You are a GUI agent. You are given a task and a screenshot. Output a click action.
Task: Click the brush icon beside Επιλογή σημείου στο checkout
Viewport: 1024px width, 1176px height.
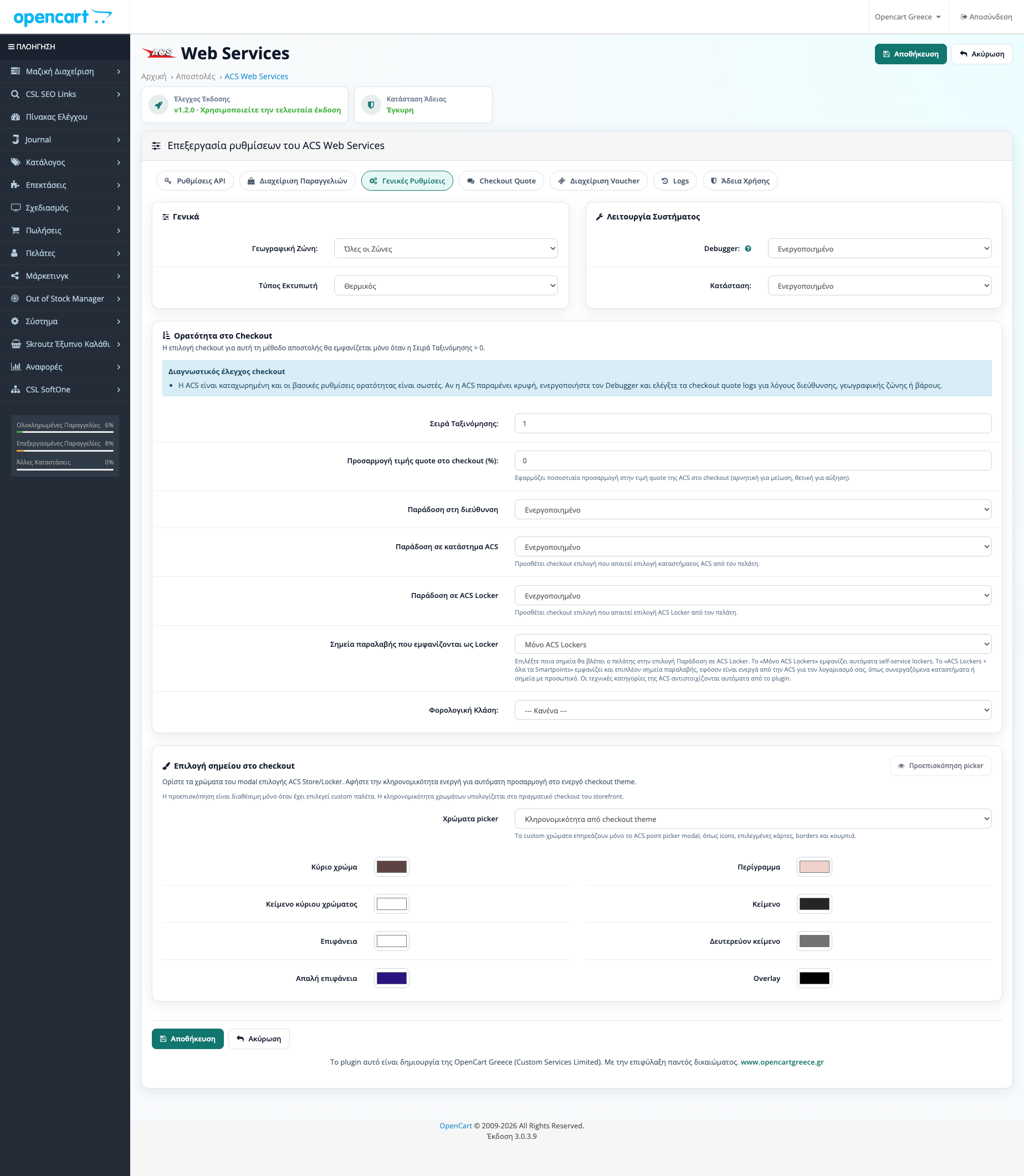click(x=166, y=766)
